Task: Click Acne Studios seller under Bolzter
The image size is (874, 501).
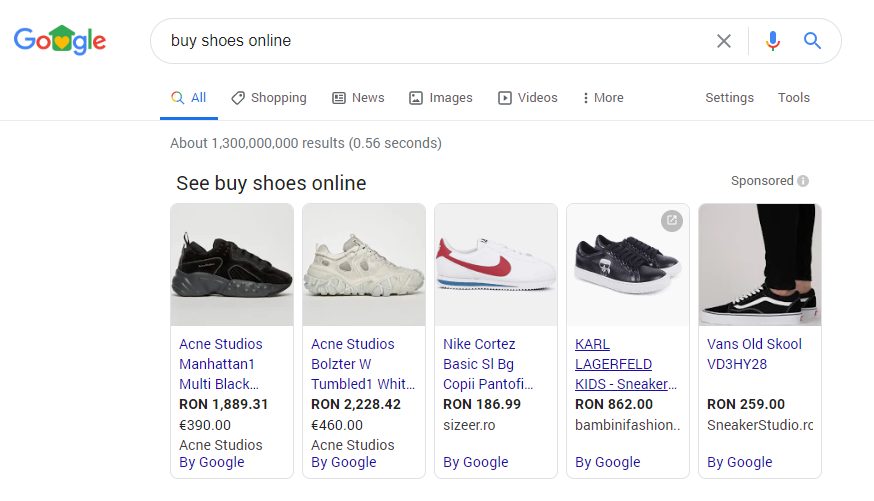Action: pos(353,445)
